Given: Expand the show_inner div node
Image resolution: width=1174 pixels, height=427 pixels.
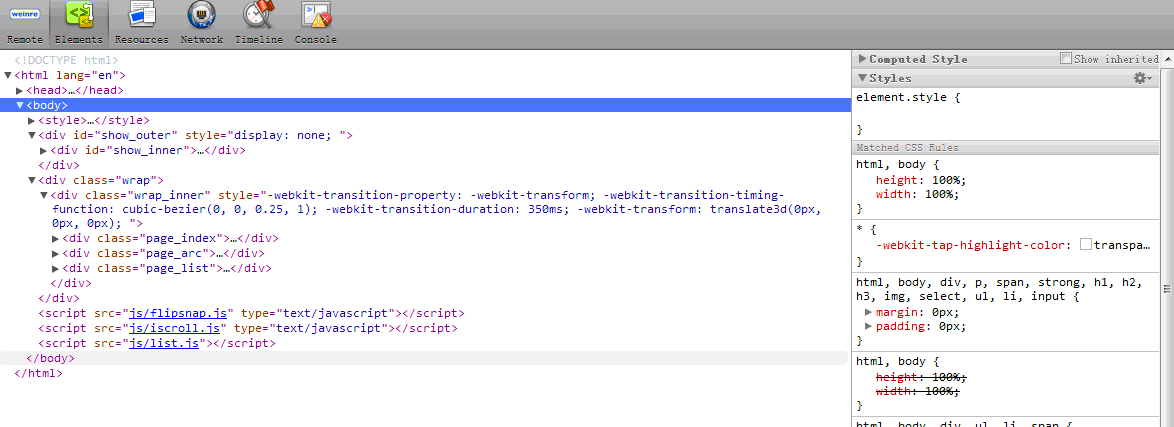Looking at the screenshot, I should (x=43, y=151).
